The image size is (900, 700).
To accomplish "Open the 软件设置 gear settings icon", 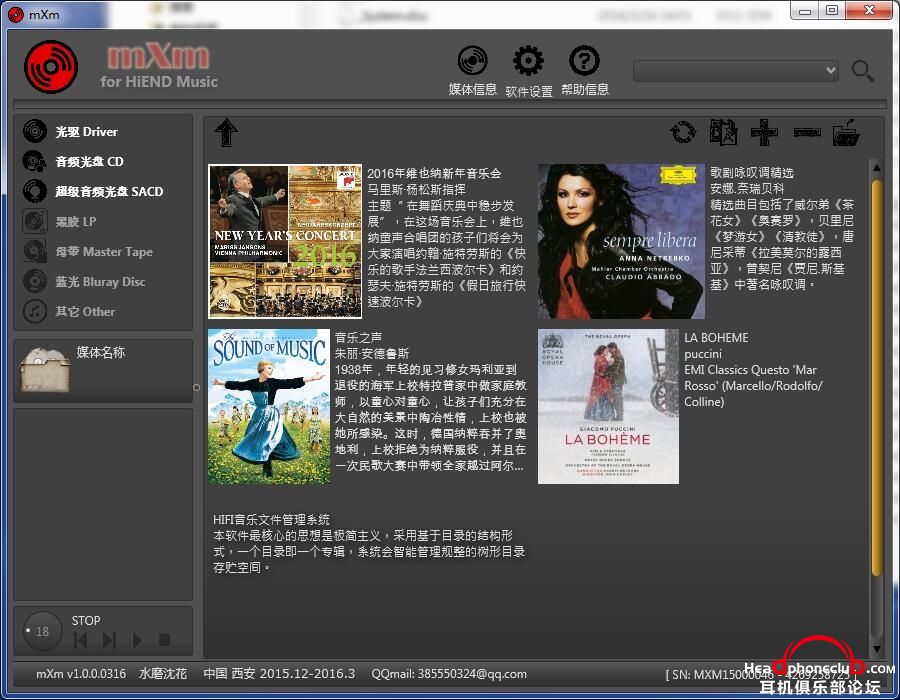I will (528, 60).
